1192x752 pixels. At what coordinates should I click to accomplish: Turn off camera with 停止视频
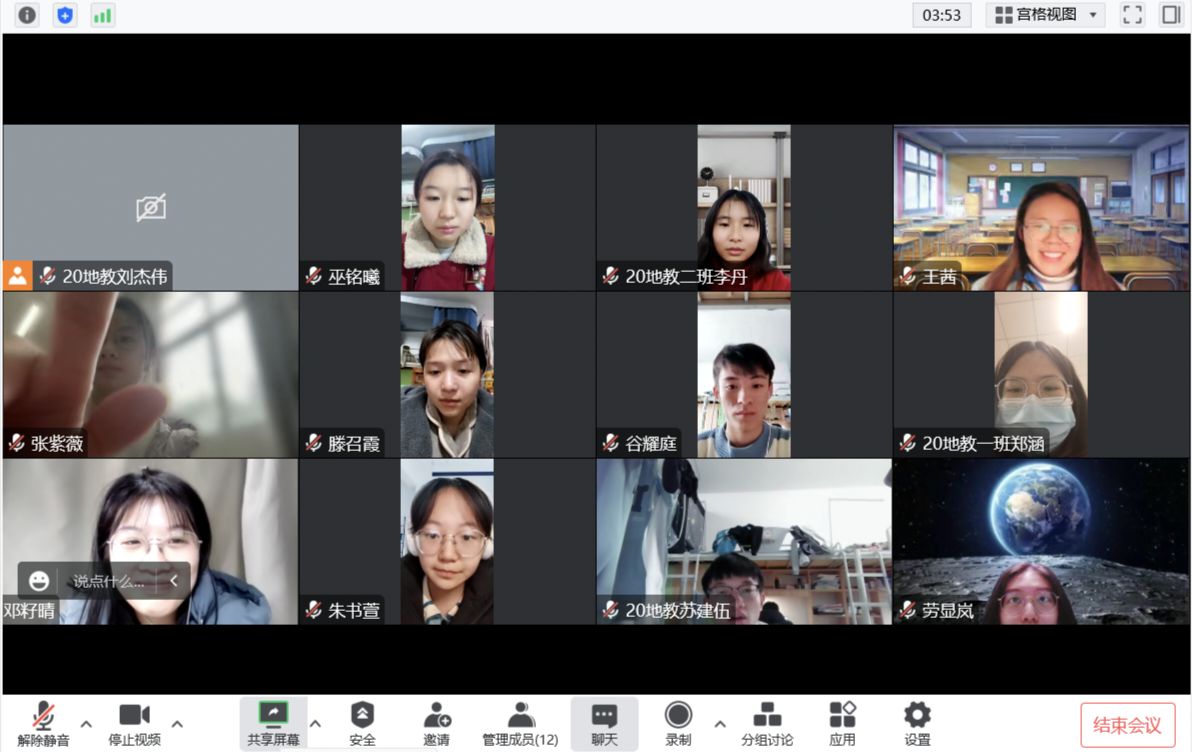[x=134, y=723]
